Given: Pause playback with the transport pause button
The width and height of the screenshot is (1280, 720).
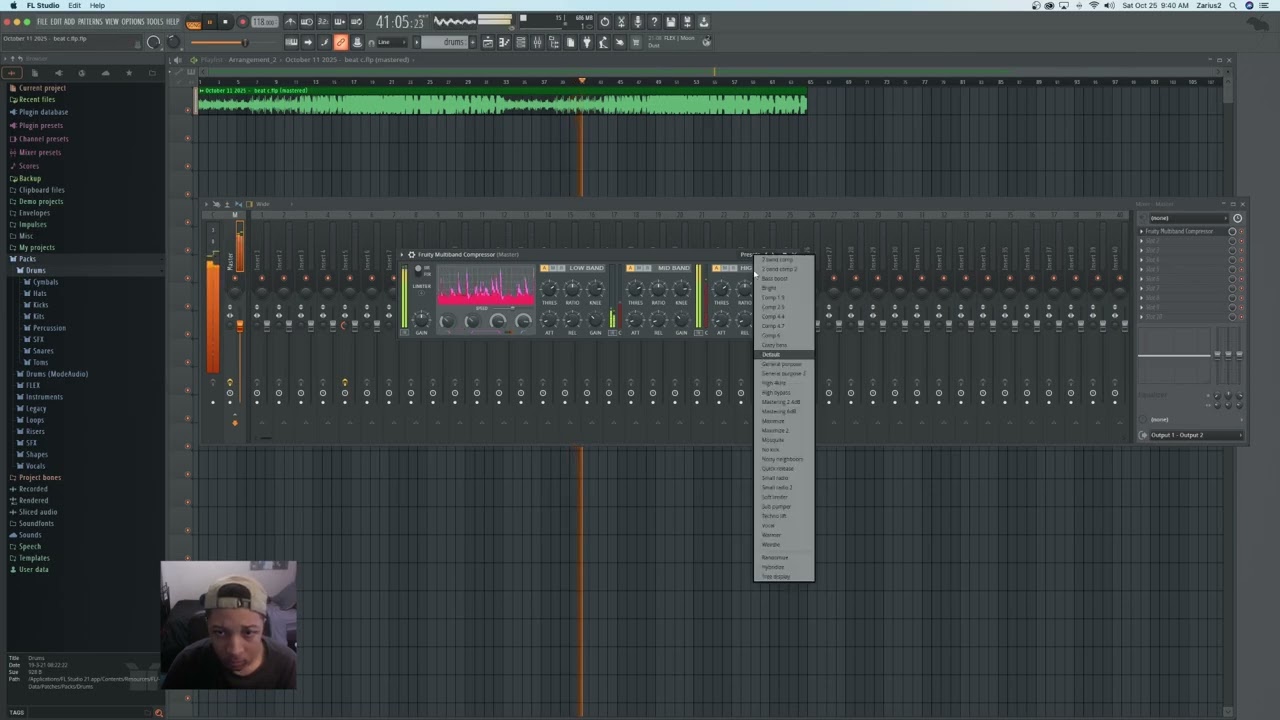Looking at the screenshot, I should 210,21.
